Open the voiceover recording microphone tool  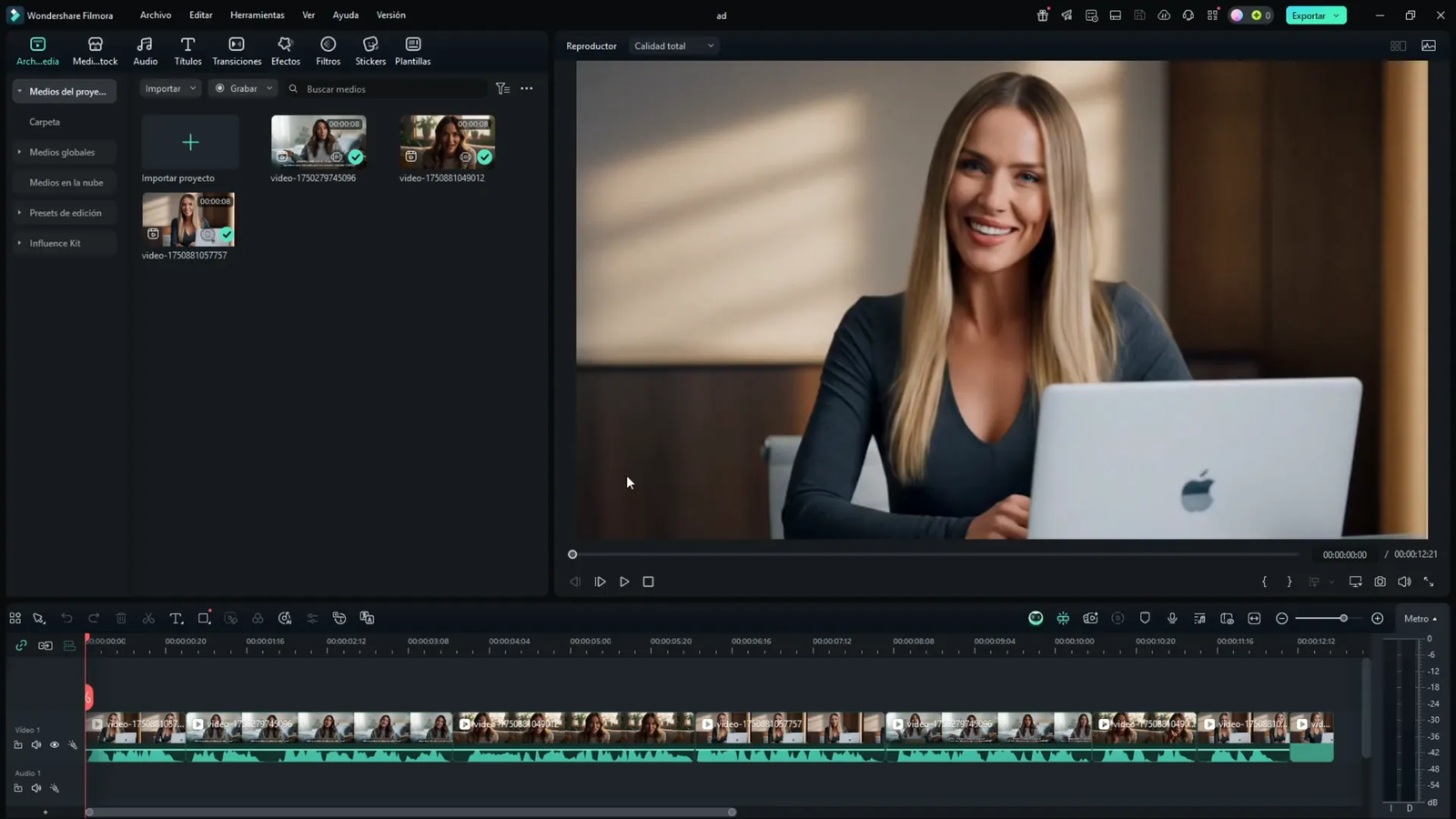click(1172, 618)
